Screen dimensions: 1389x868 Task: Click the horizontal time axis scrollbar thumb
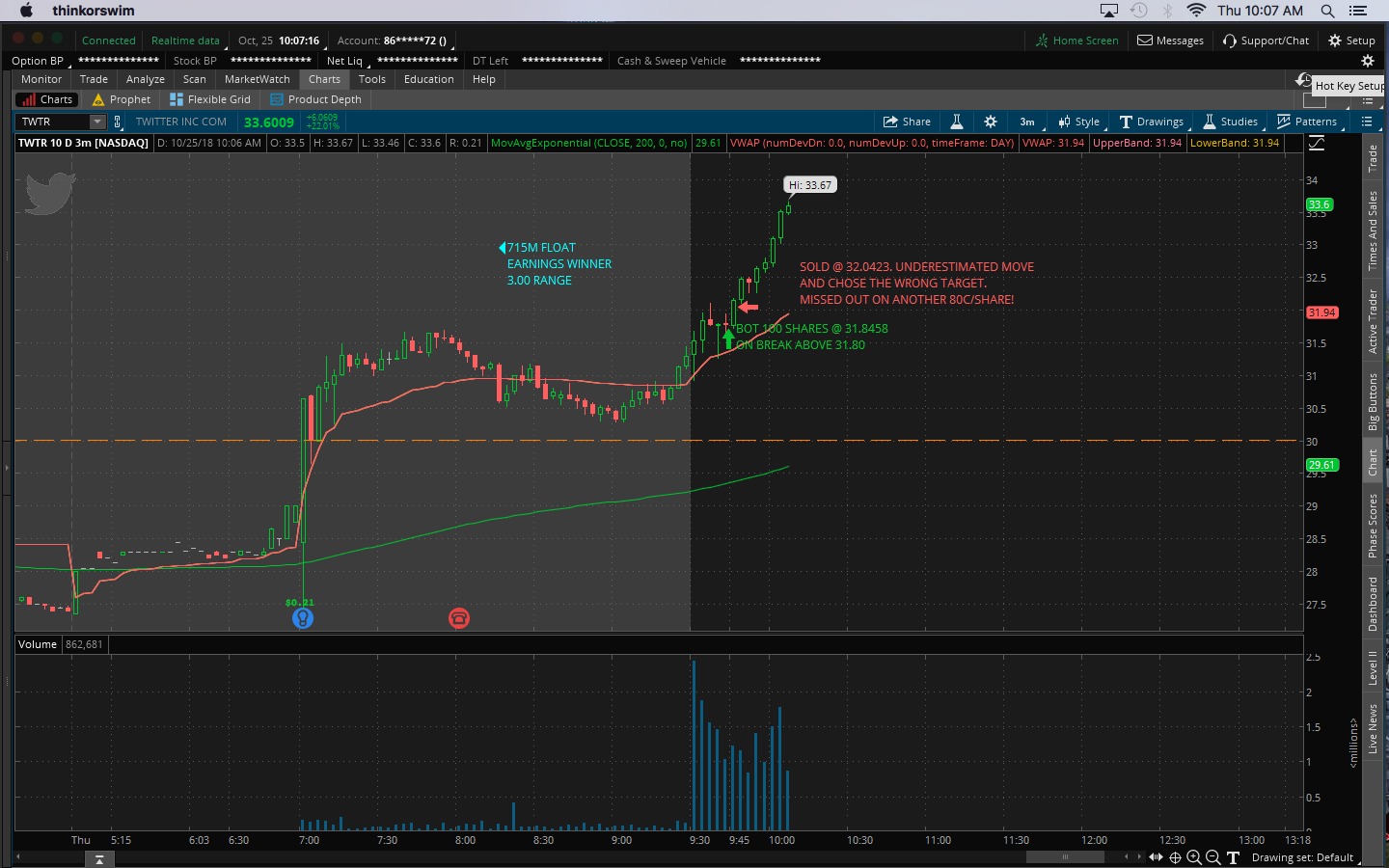[1065, 856]
